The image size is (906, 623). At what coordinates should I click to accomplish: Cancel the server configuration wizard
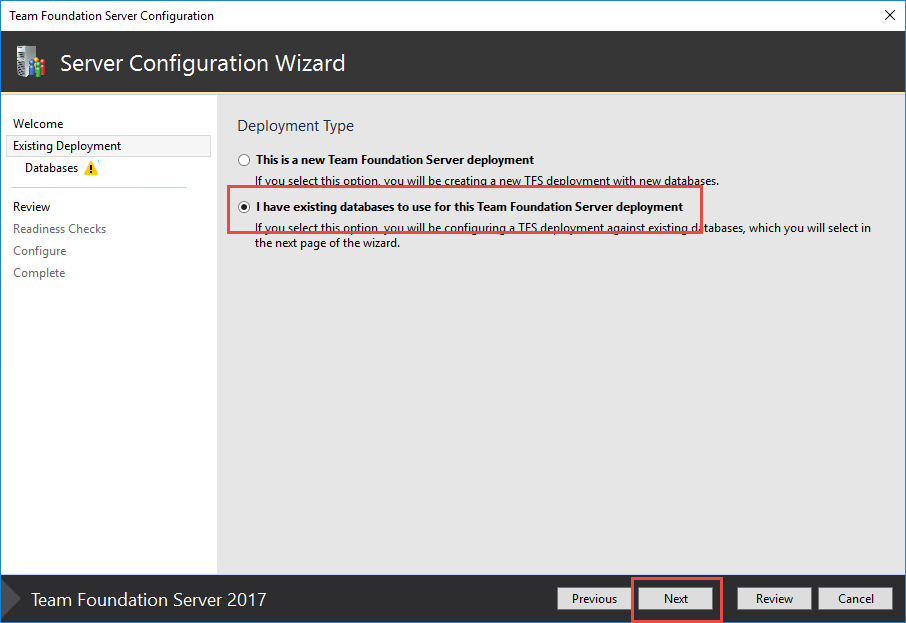[x=856, y=599]
